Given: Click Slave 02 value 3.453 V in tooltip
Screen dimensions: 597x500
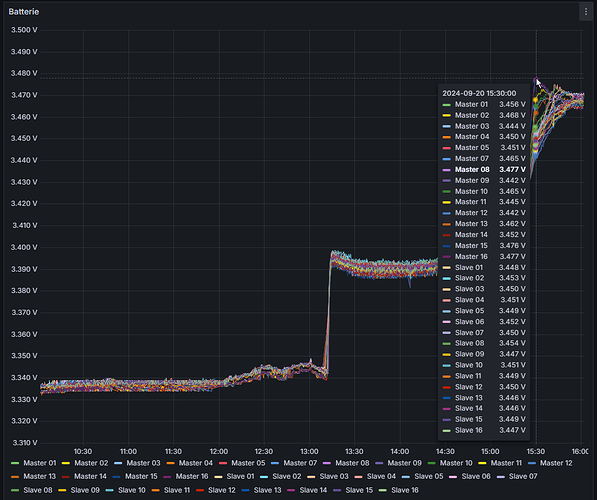Looking at the screenshot, I should click(512, 278).
